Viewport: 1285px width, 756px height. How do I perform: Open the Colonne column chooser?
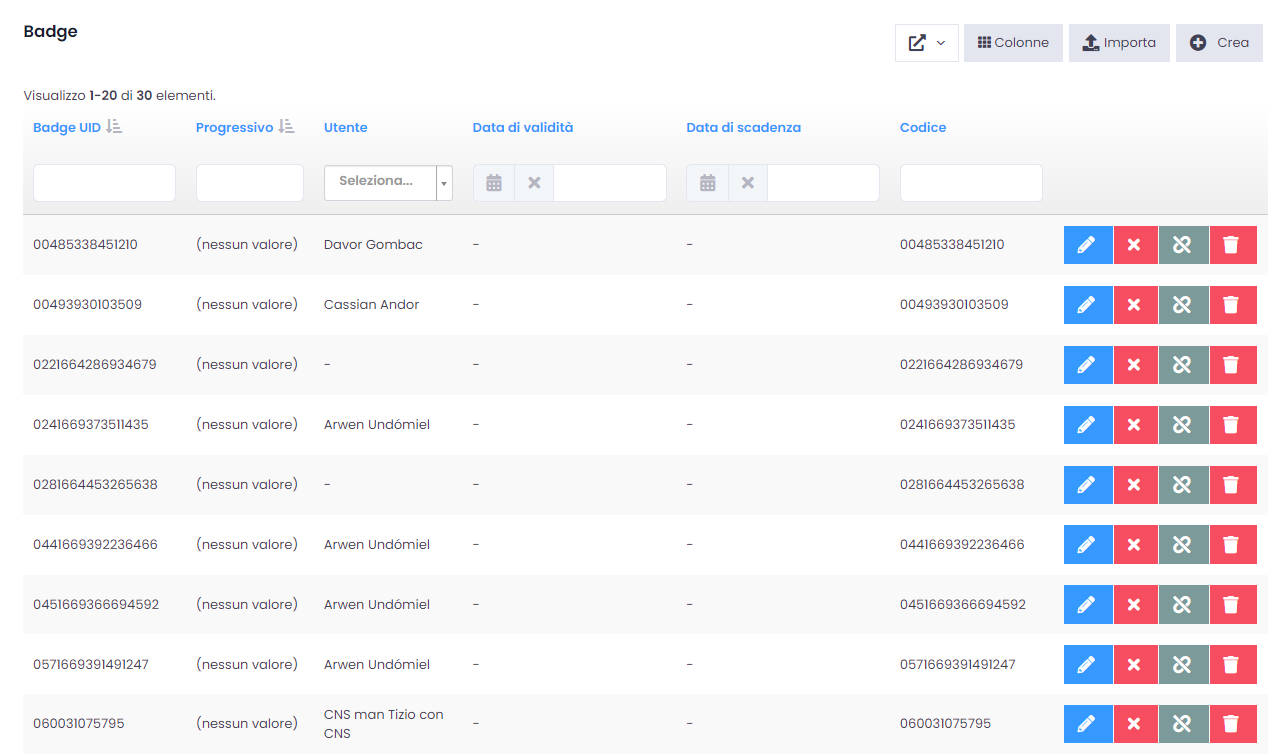click(1013, 43)
